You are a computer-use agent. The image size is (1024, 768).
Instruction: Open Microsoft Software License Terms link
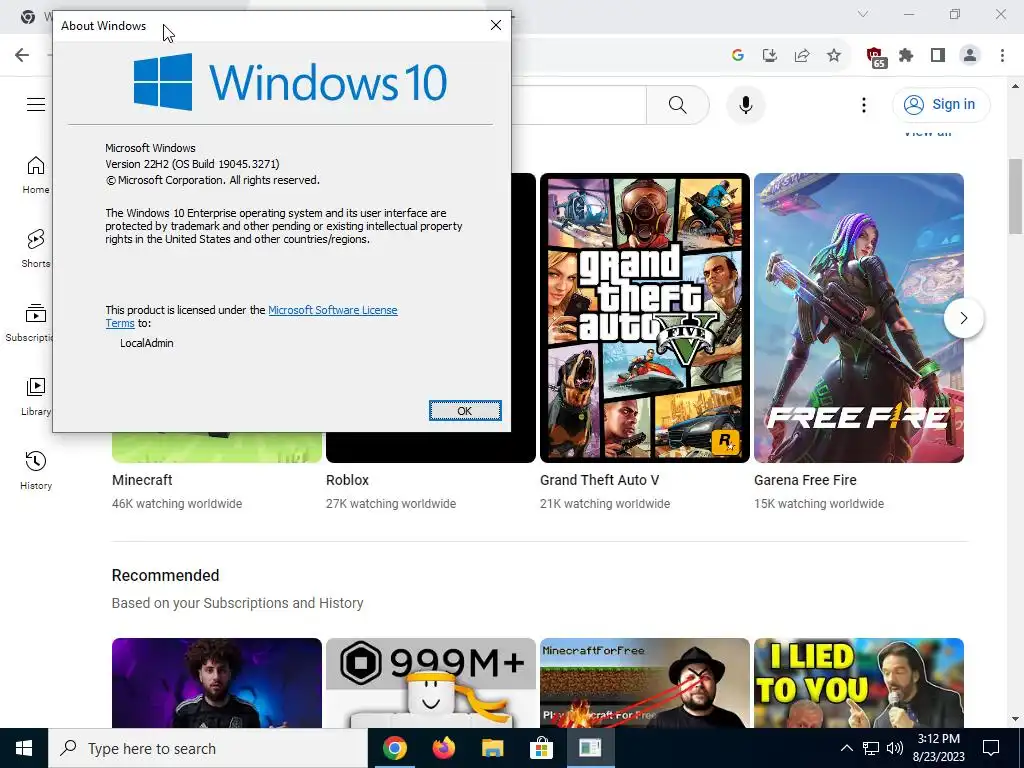point(332,310)
